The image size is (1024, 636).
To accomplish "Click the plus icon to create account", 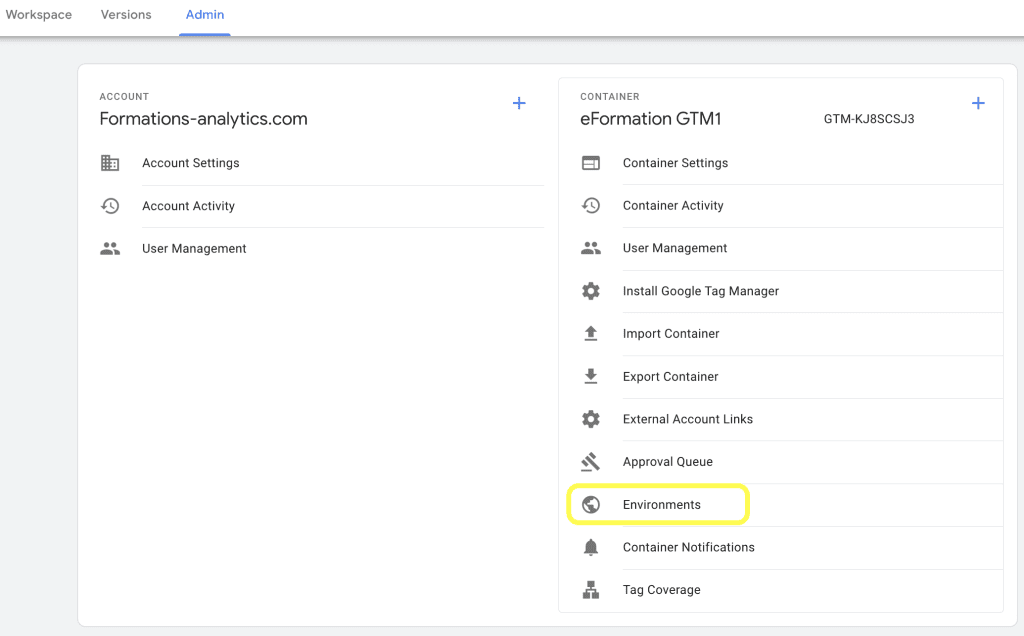I will 519,103.
